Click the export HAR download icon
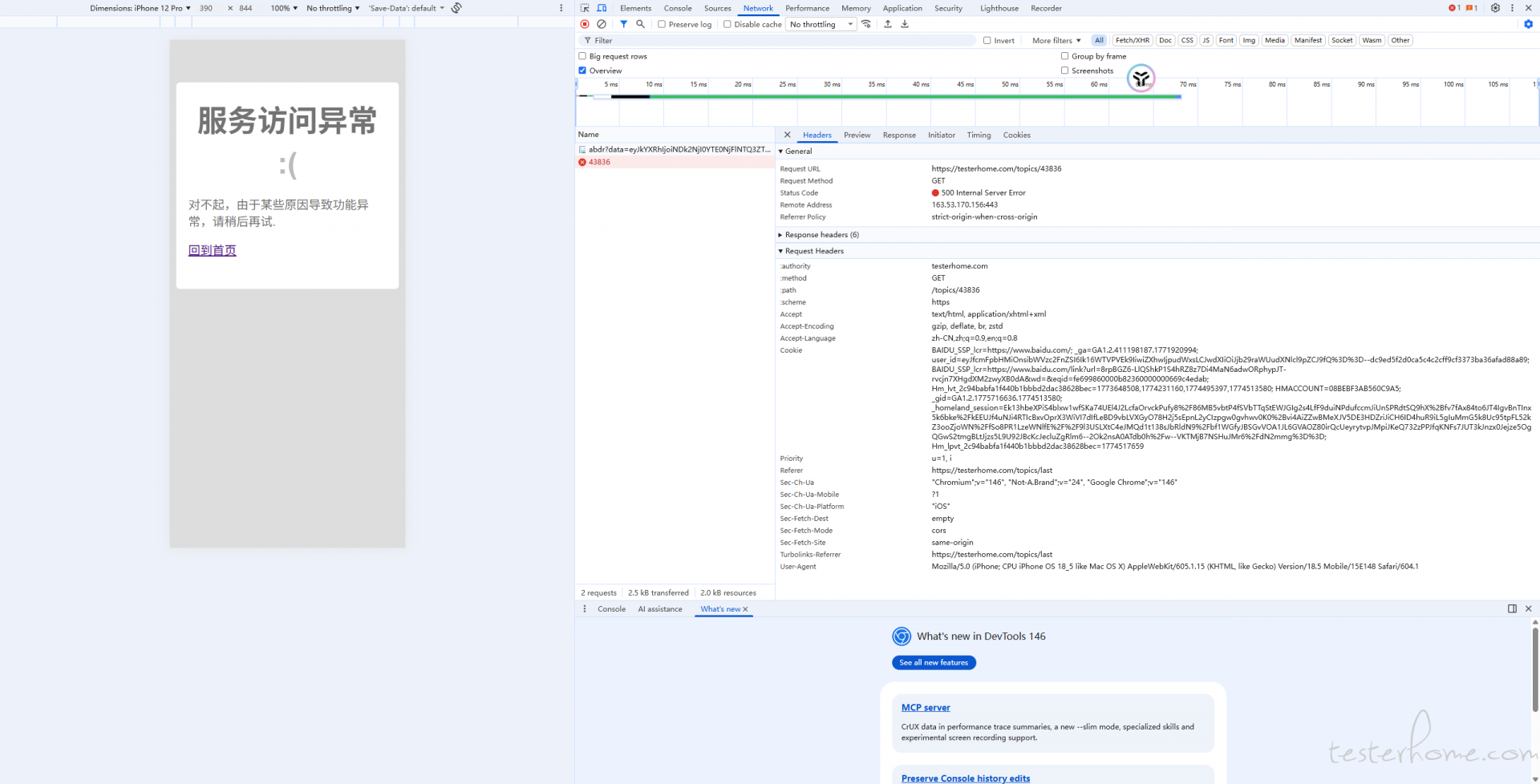This screenshot has width=1540, height=784. pos(905,24)
